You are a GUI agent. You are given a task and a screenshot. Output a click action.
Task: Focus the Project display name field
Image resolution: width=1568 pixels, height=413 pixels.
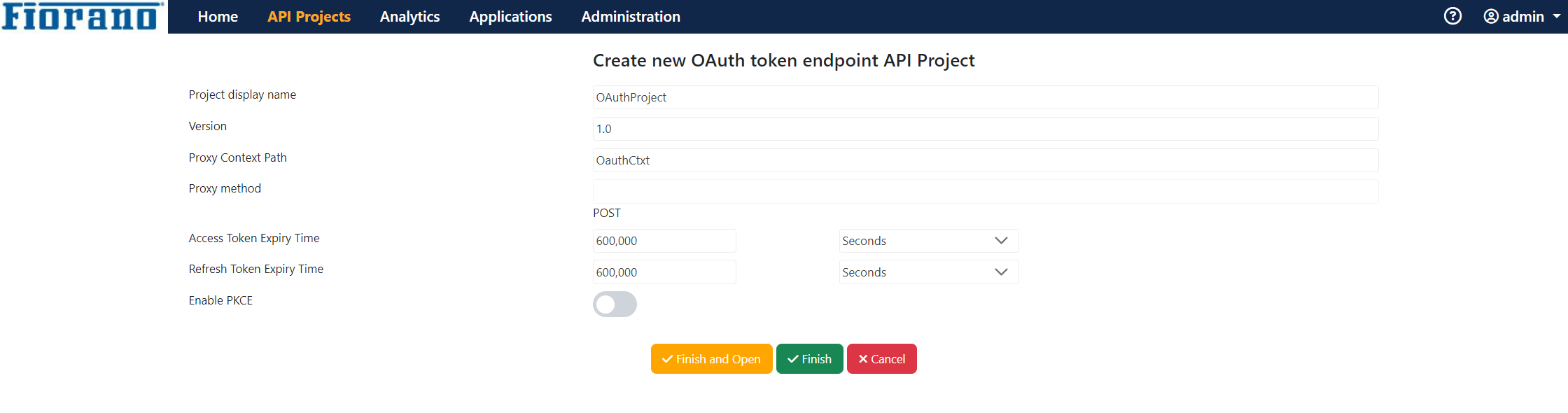[x=986, y=97]
